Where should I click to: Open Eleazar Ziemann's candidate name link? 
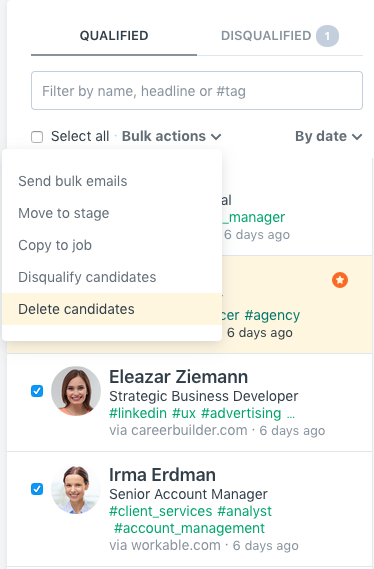pos(178,377)
